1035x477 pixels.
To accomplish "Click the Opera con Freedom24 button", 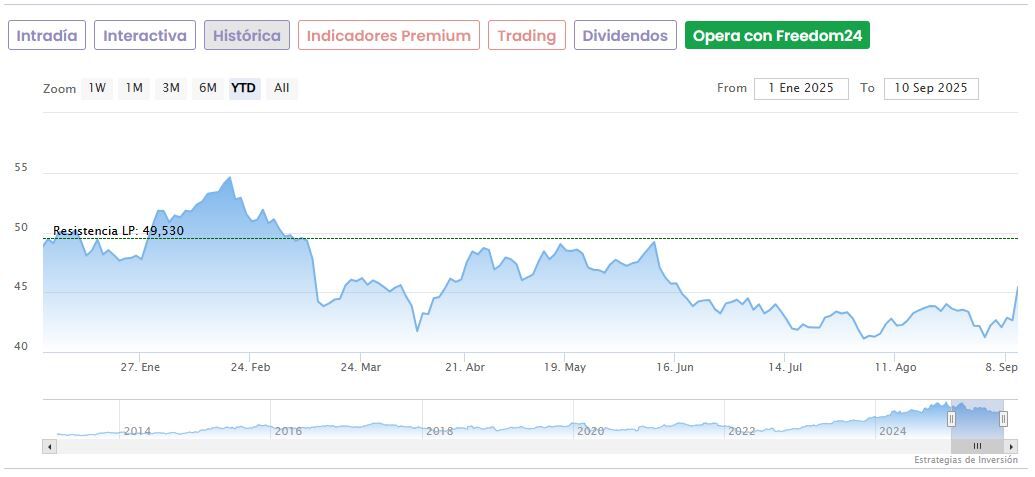I will click(x=777, y=36).
